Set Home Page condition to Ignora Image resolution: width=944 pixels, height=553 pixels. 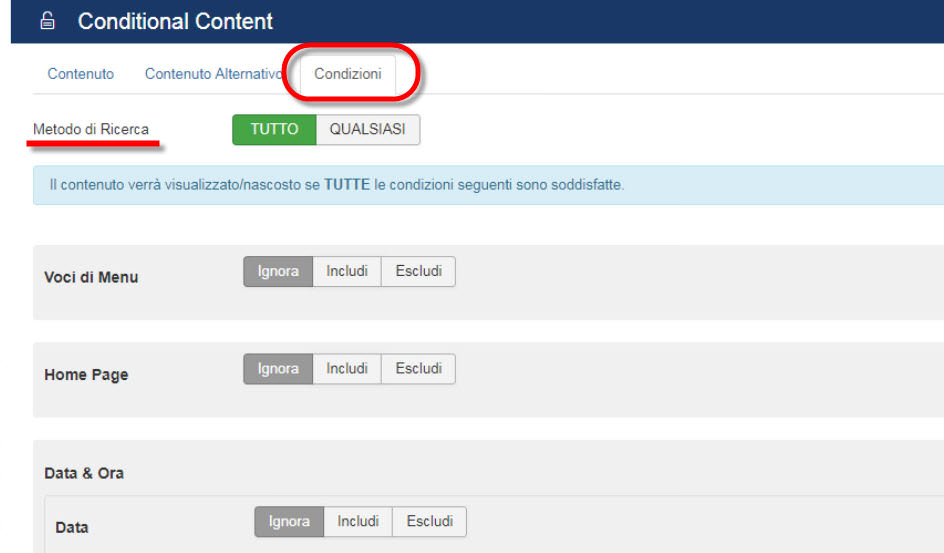tap(278, 369)
